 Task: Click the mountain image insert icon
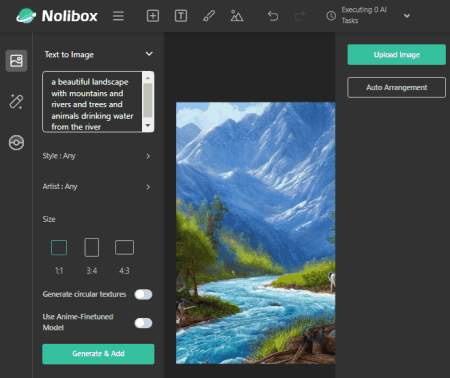237,16
